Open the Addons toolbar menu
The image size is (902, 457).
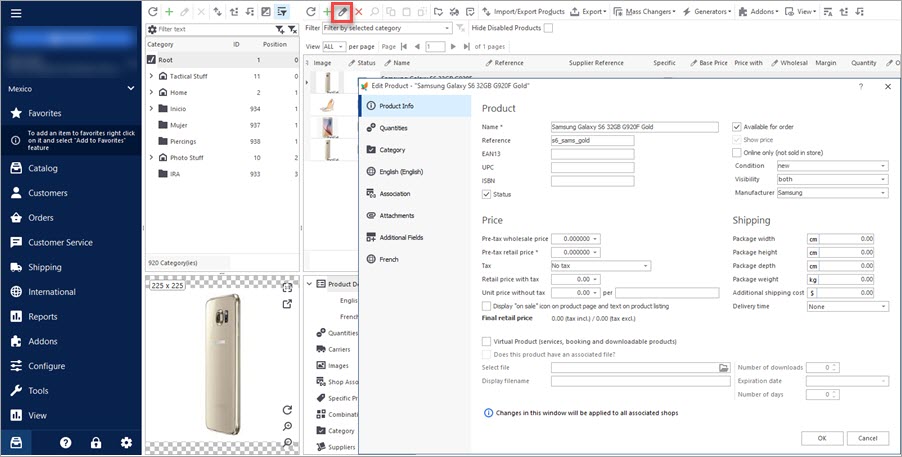coord(758,12)
